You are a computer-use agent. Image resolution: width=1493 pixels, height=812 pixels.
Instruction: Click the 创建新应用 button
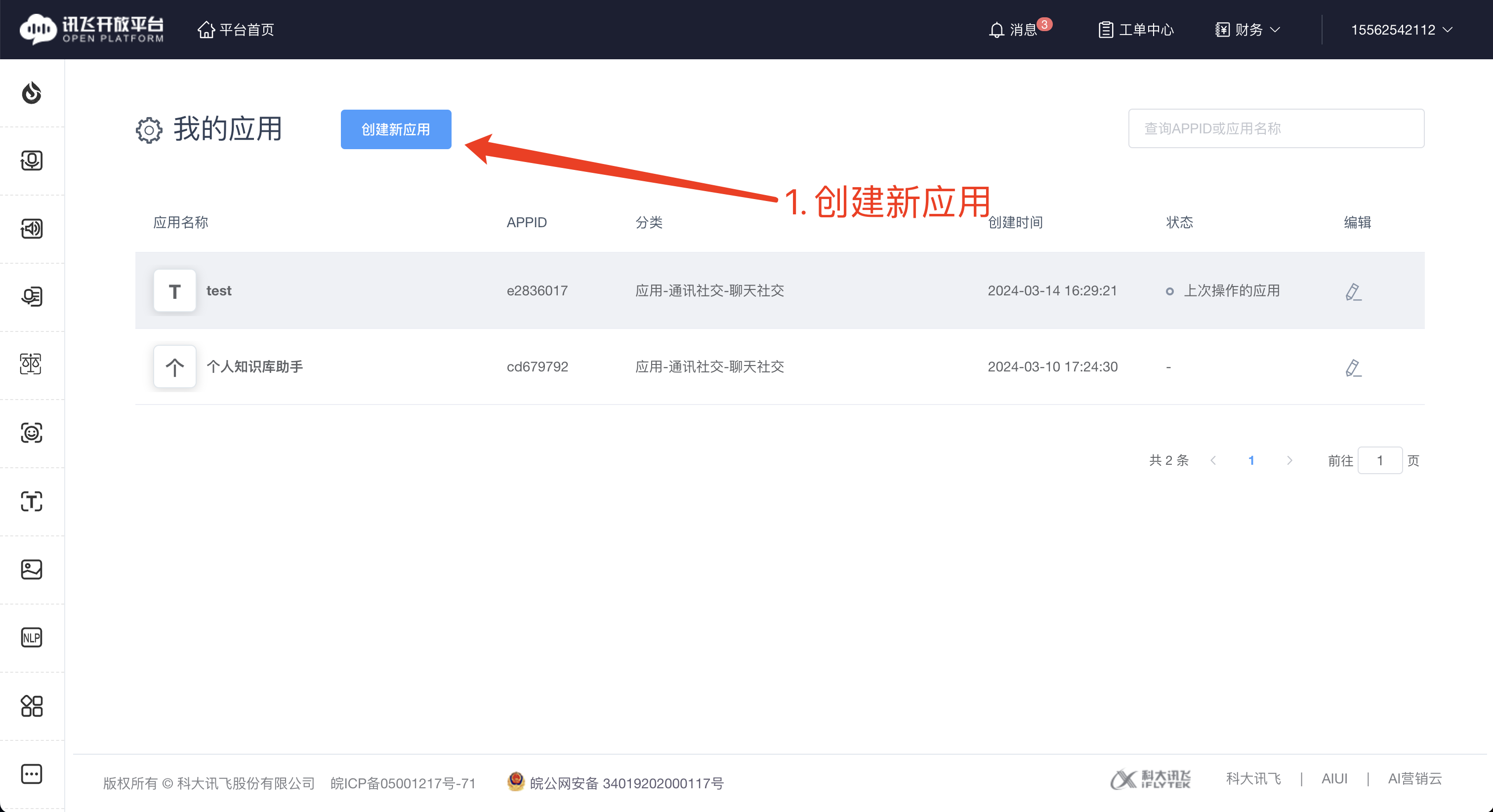[x=396, y=129]
